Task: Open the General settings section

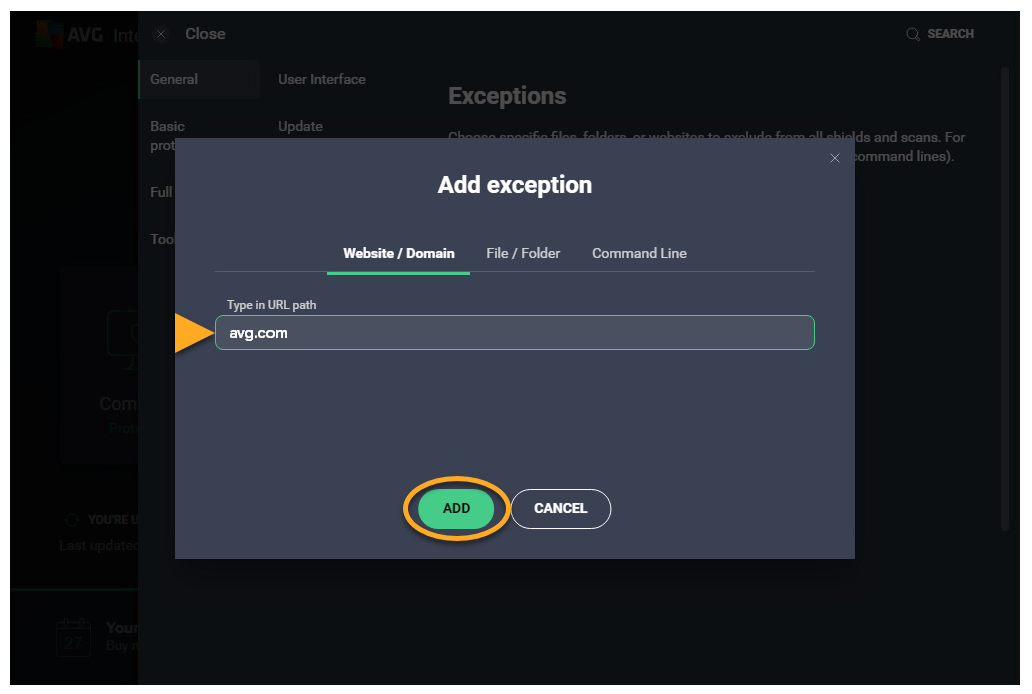Action: tap(174, 79)
